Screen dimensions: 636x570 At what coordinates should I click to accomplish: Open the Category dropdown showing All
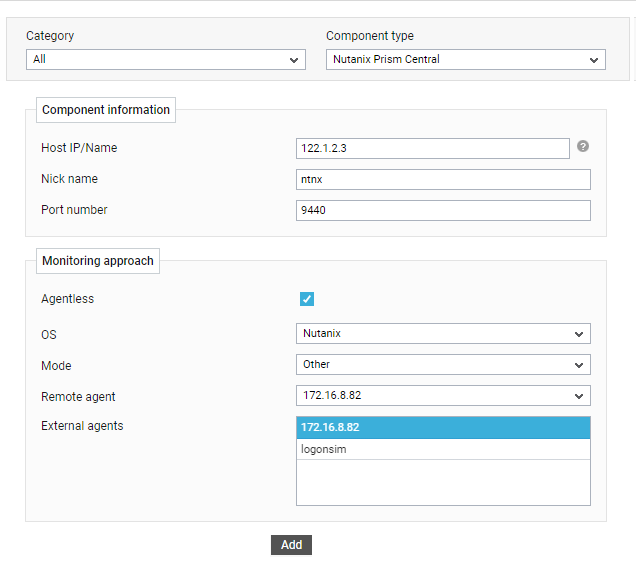[x=165, y=60]
